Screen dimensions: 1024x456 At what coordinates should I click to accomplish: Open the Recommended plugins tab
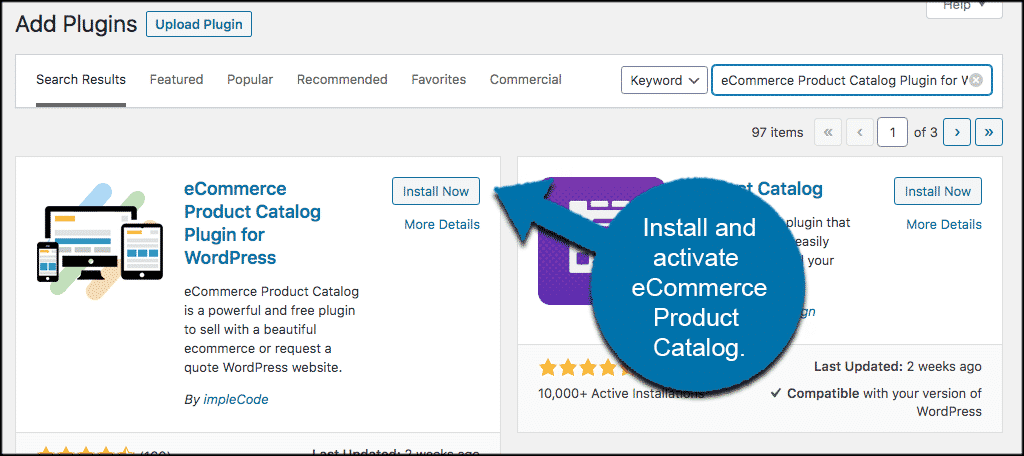pos(342,80)
